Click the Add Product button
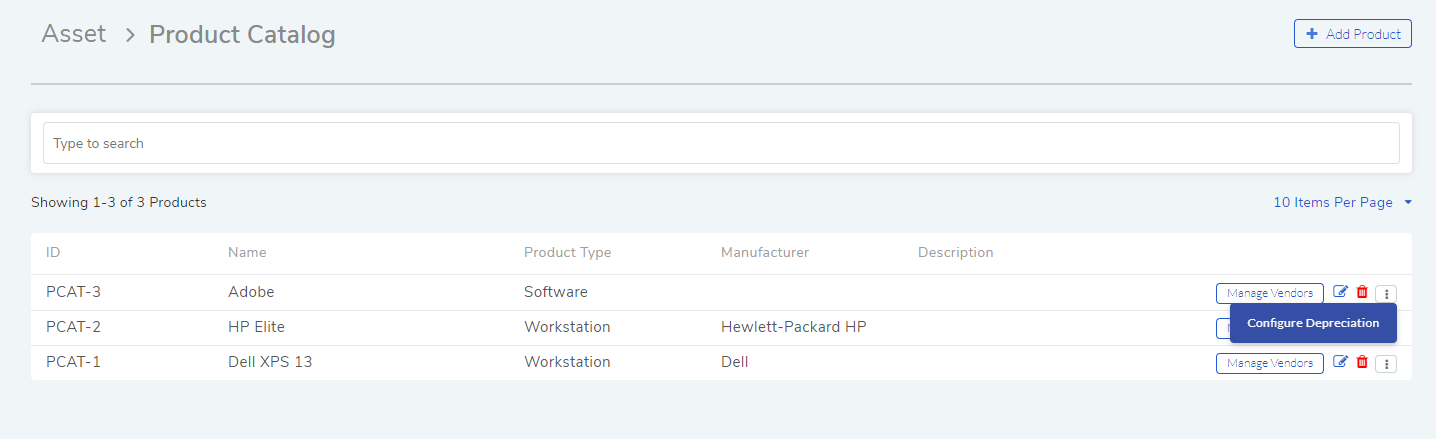The width and height of the screenshot is (1436, 439). (1352, 34)
